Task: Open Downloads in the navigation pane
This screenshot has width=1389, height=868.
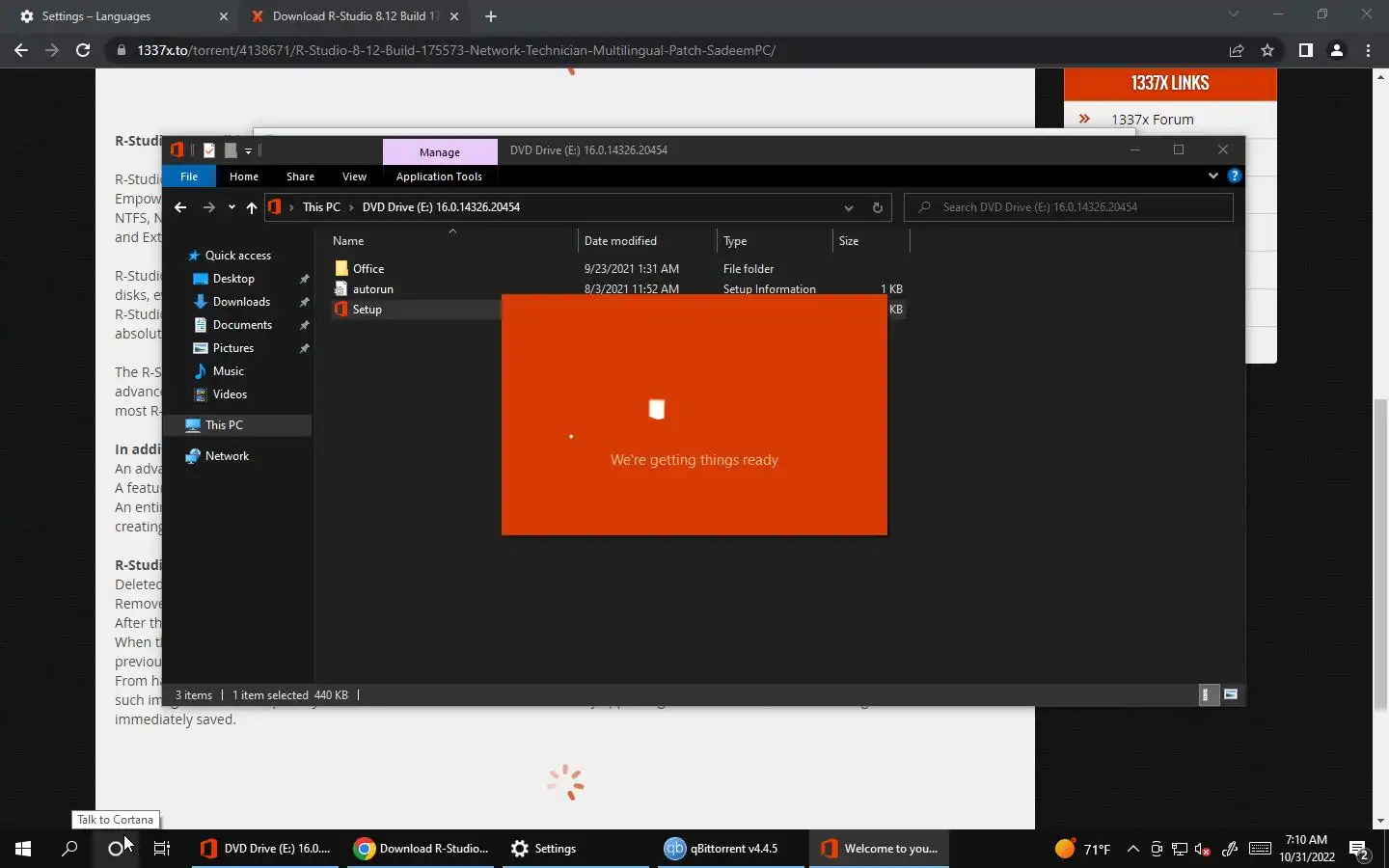Action: point(241,302)
